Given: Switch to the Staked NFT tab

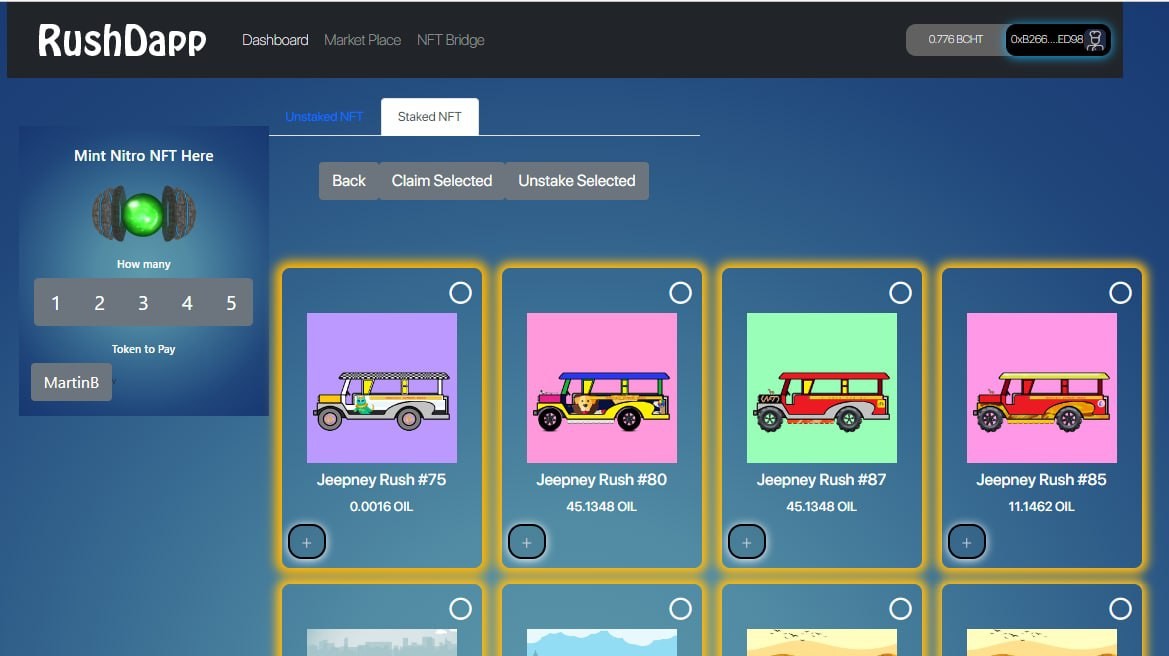Looking at the screenshot, I should (x=429, y=117).
